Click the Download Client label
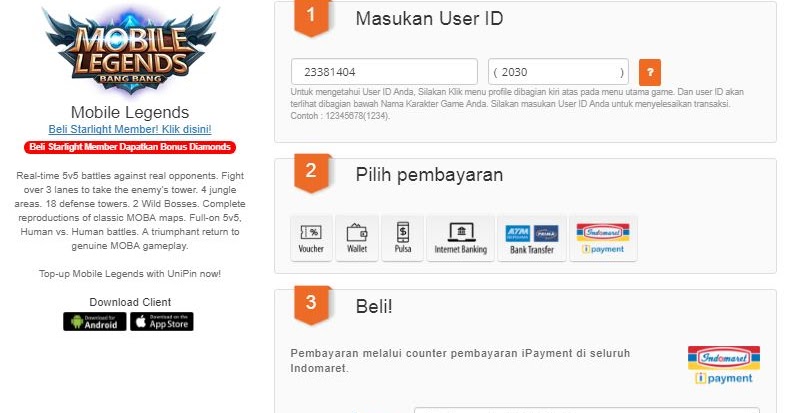Viewport: 787px width, 413px height. (130, 302)
